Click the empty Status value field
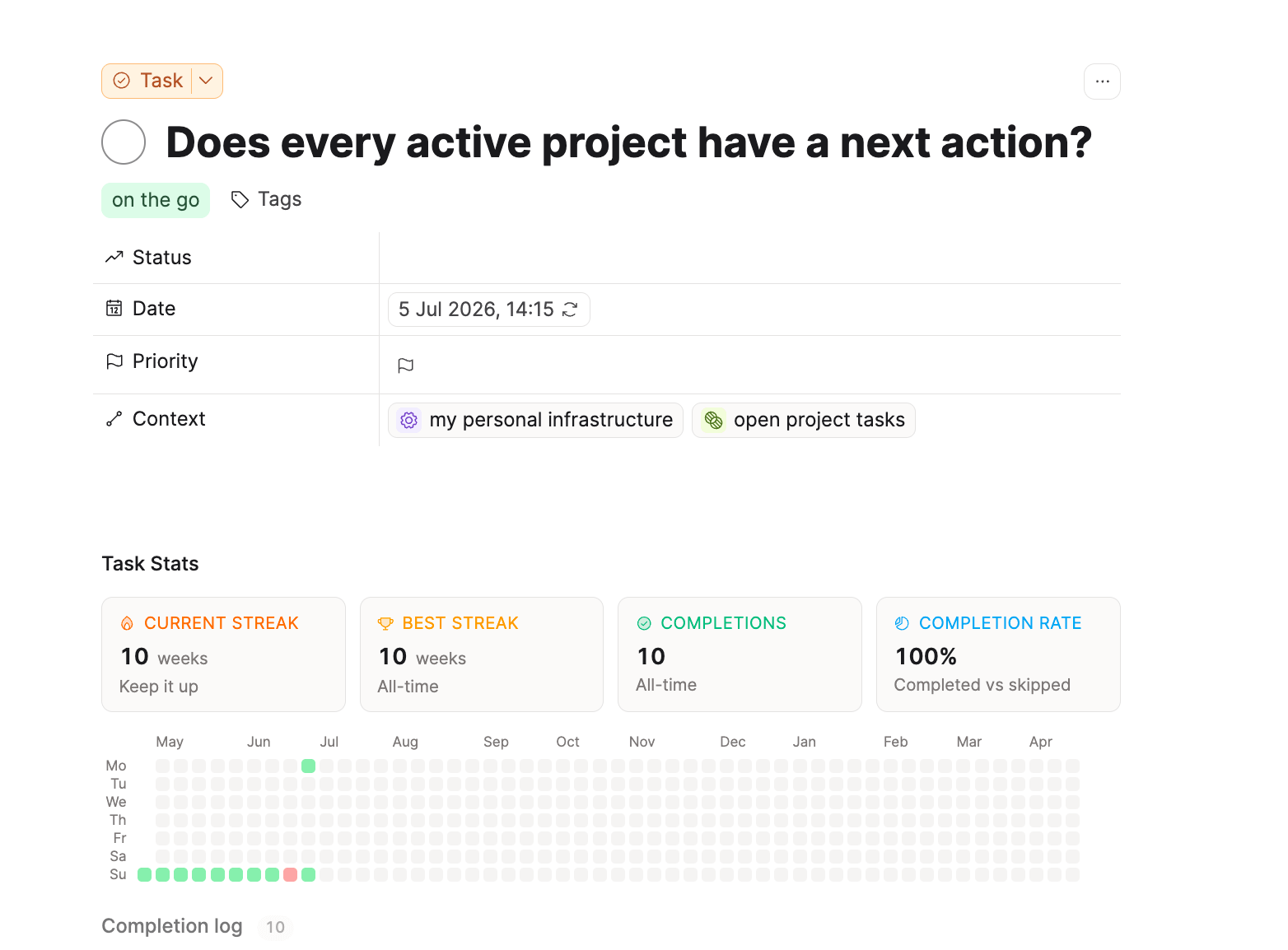This screenshot has height=950, width=1288. 749,258
